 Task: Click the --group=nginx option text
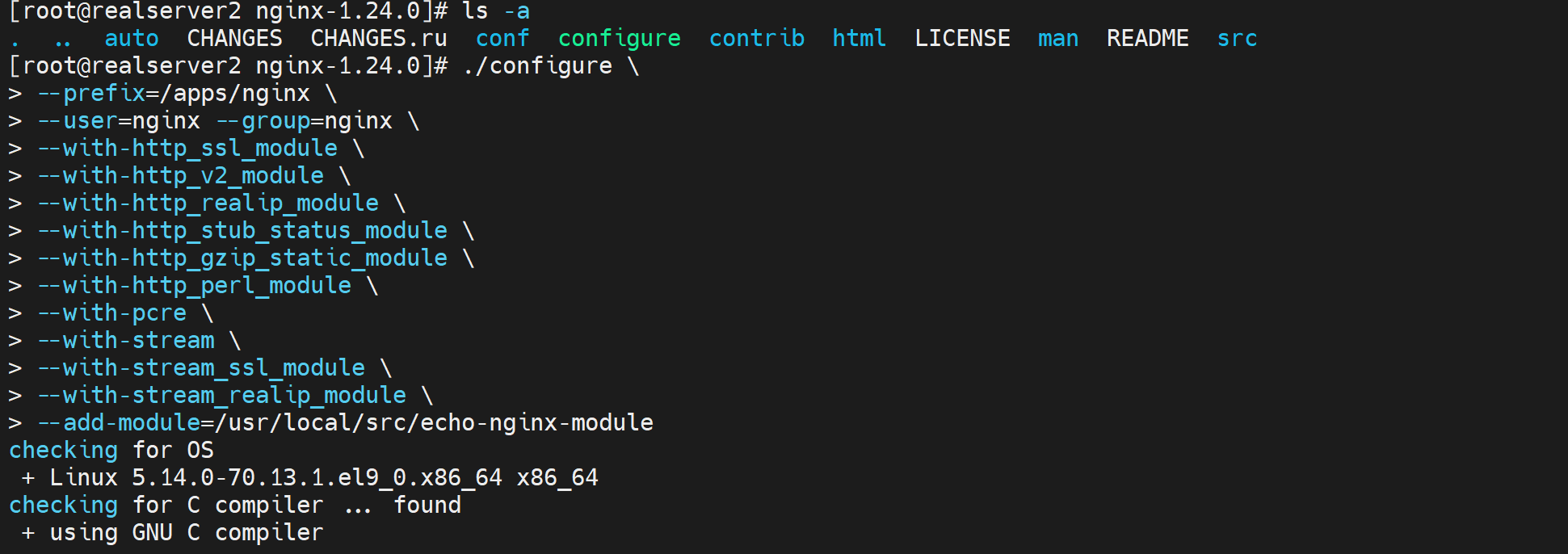tap(304, 121)
